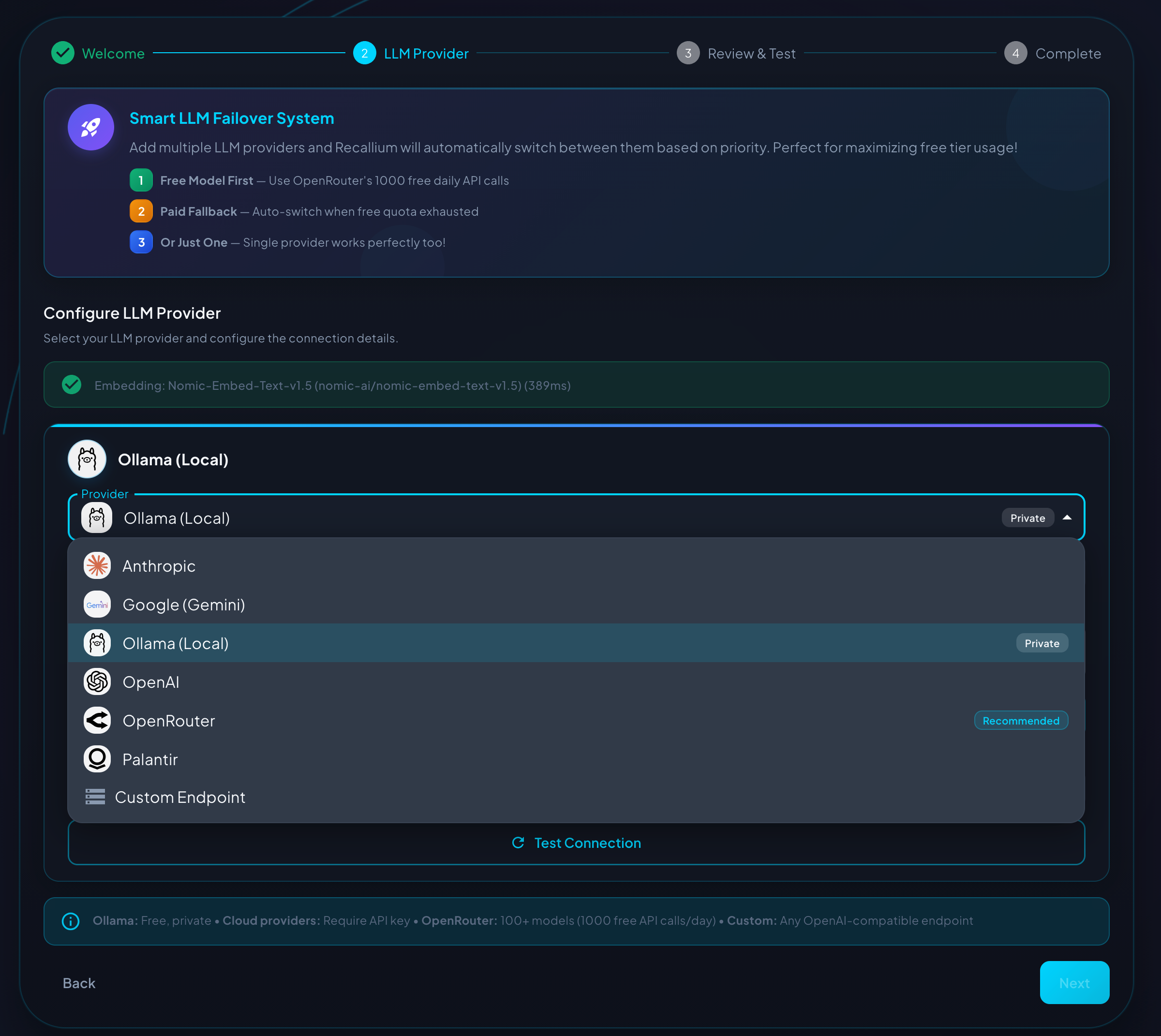Viewport: 1161px width, 1036px height.
Task: Click the green number 1 badge
Action: pyautogui.click(x=141, y=180)
